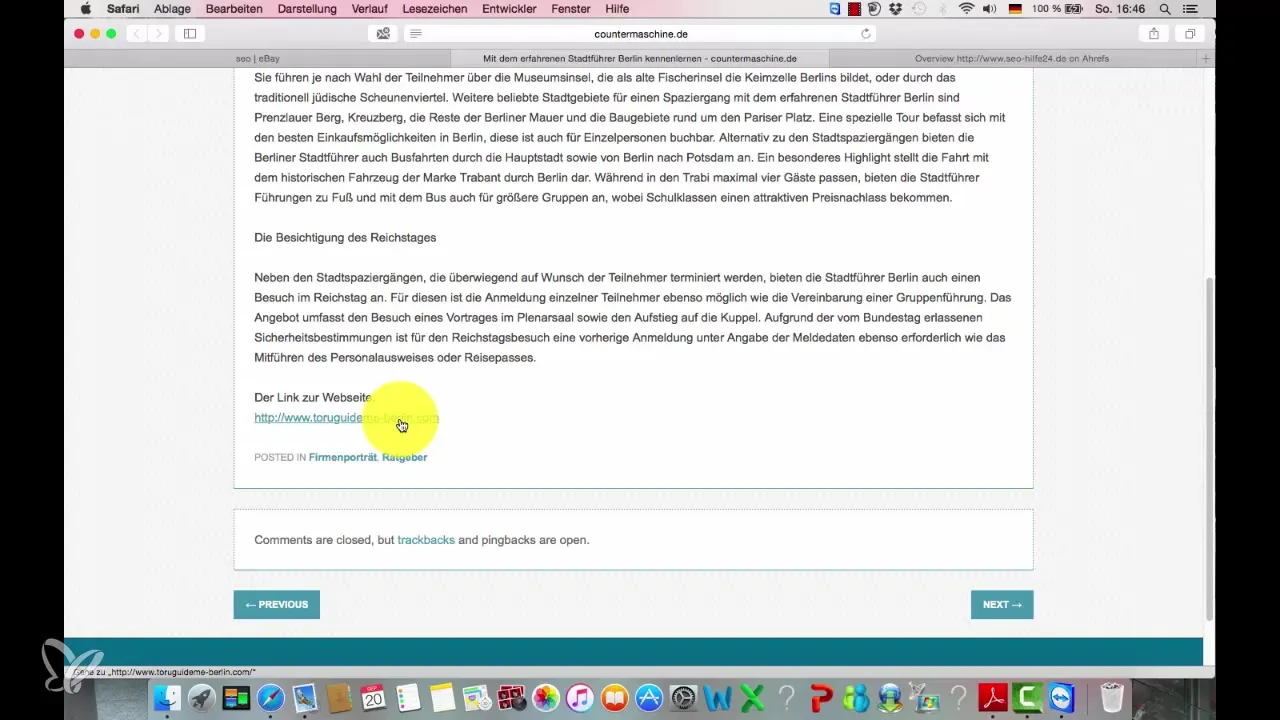Open Camtasia in the Dock
The width and height of the screenshot is (1280, 720).
[1028, 697]
